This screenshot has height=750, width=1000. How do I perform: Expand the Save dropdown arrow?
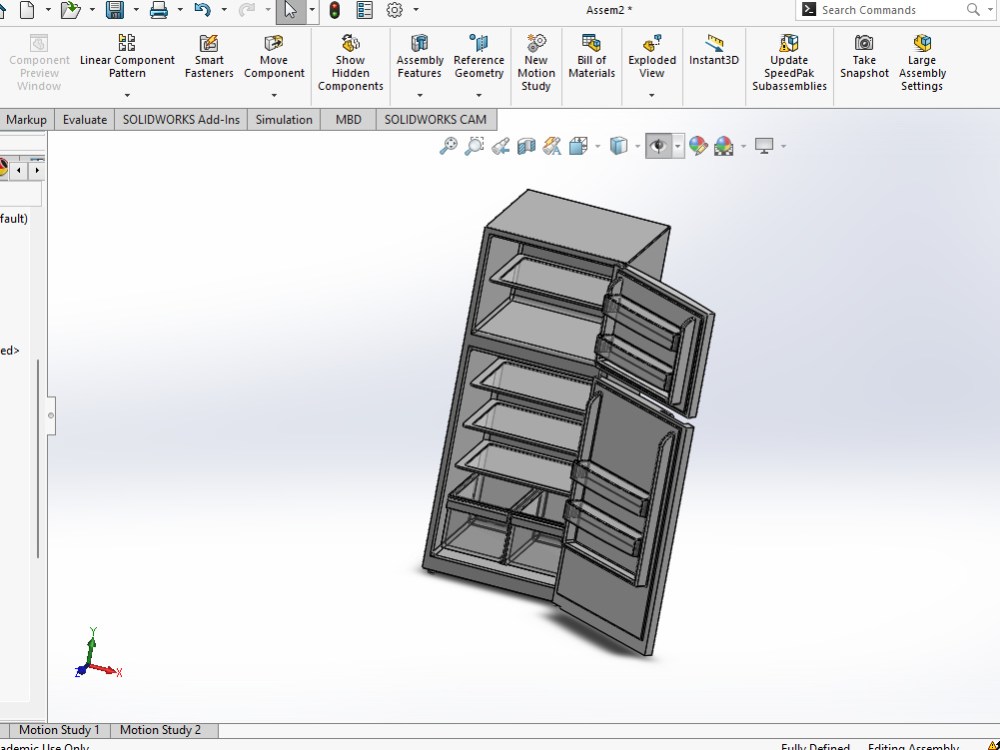(136, 10)
